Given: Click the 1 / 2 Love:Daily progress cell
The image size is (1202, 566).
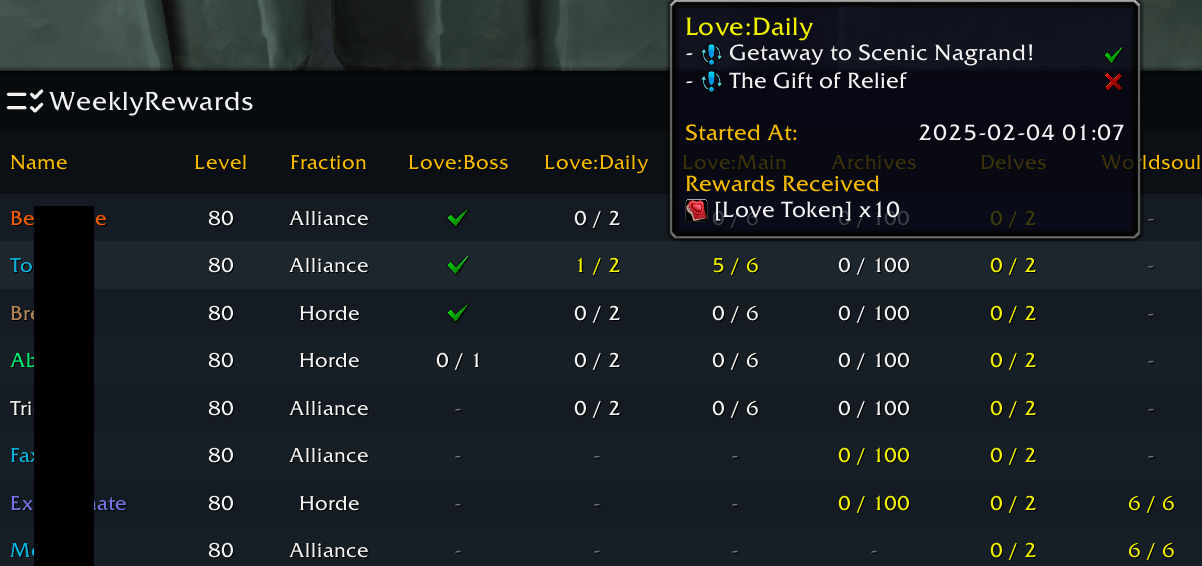Looking at the screenshot, I should tap(597, 265).
